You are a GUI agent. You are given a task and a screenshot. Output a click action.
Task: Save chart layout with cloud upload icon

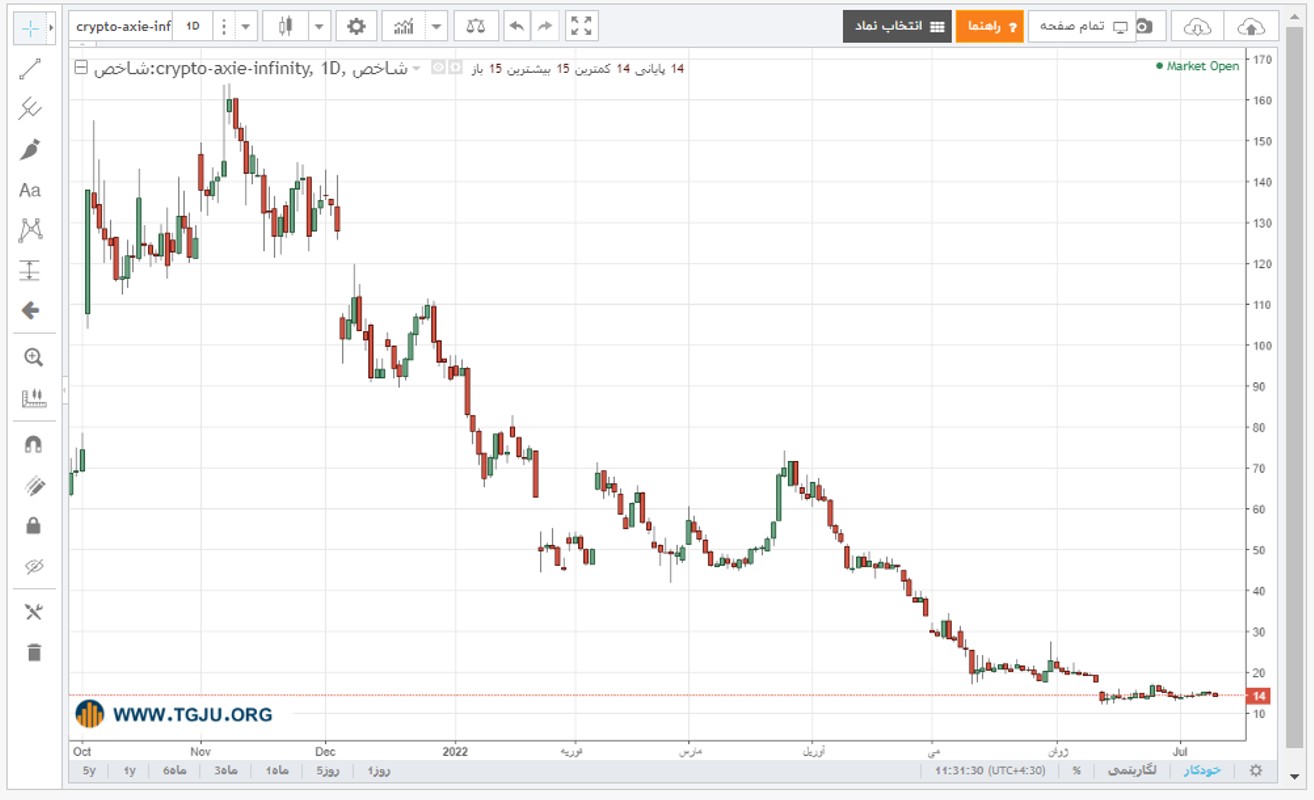click(x=1251, y=27)
